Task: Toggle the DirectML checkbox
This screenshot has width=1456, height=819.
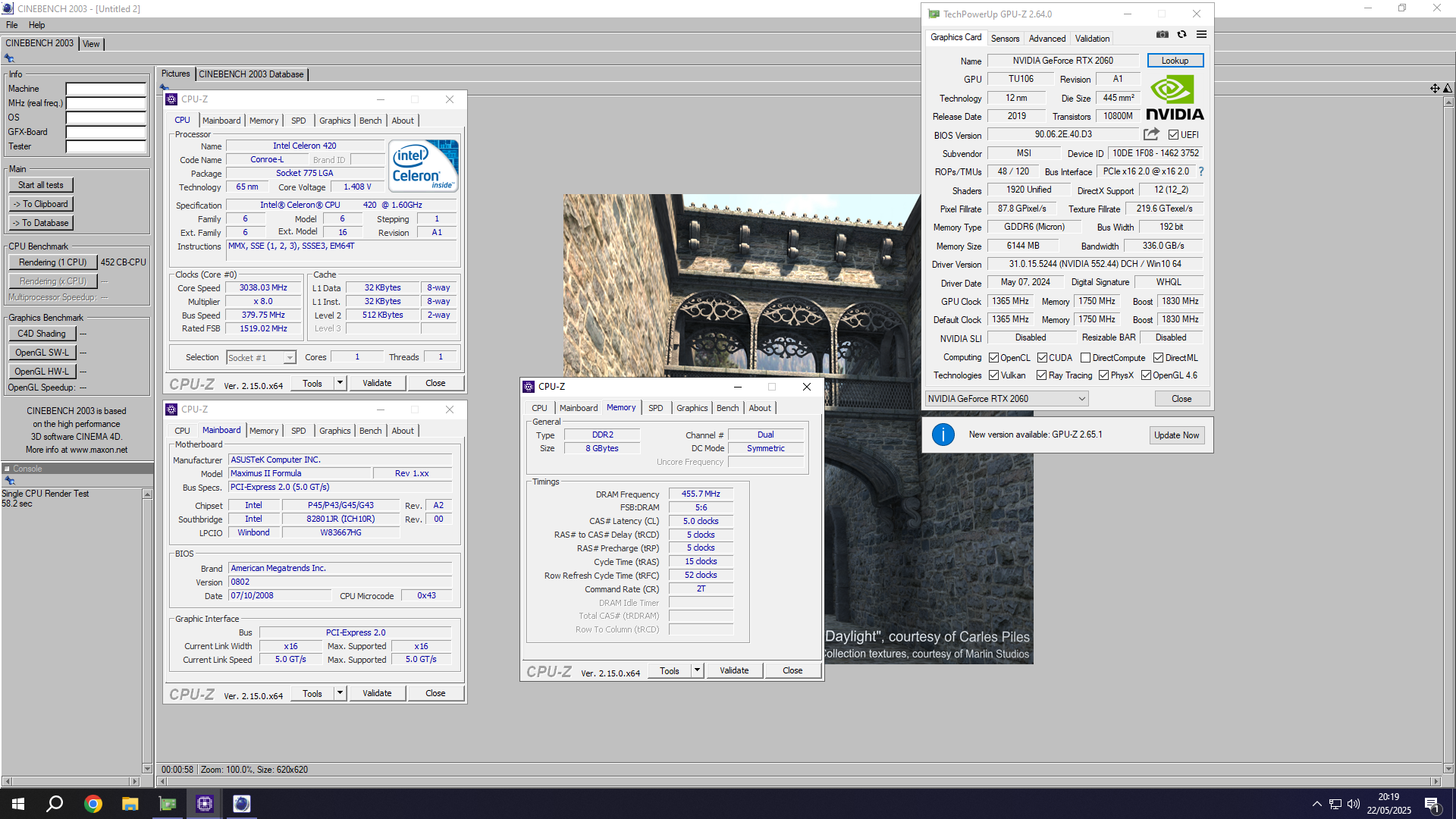Action: tap(1158, 358)
